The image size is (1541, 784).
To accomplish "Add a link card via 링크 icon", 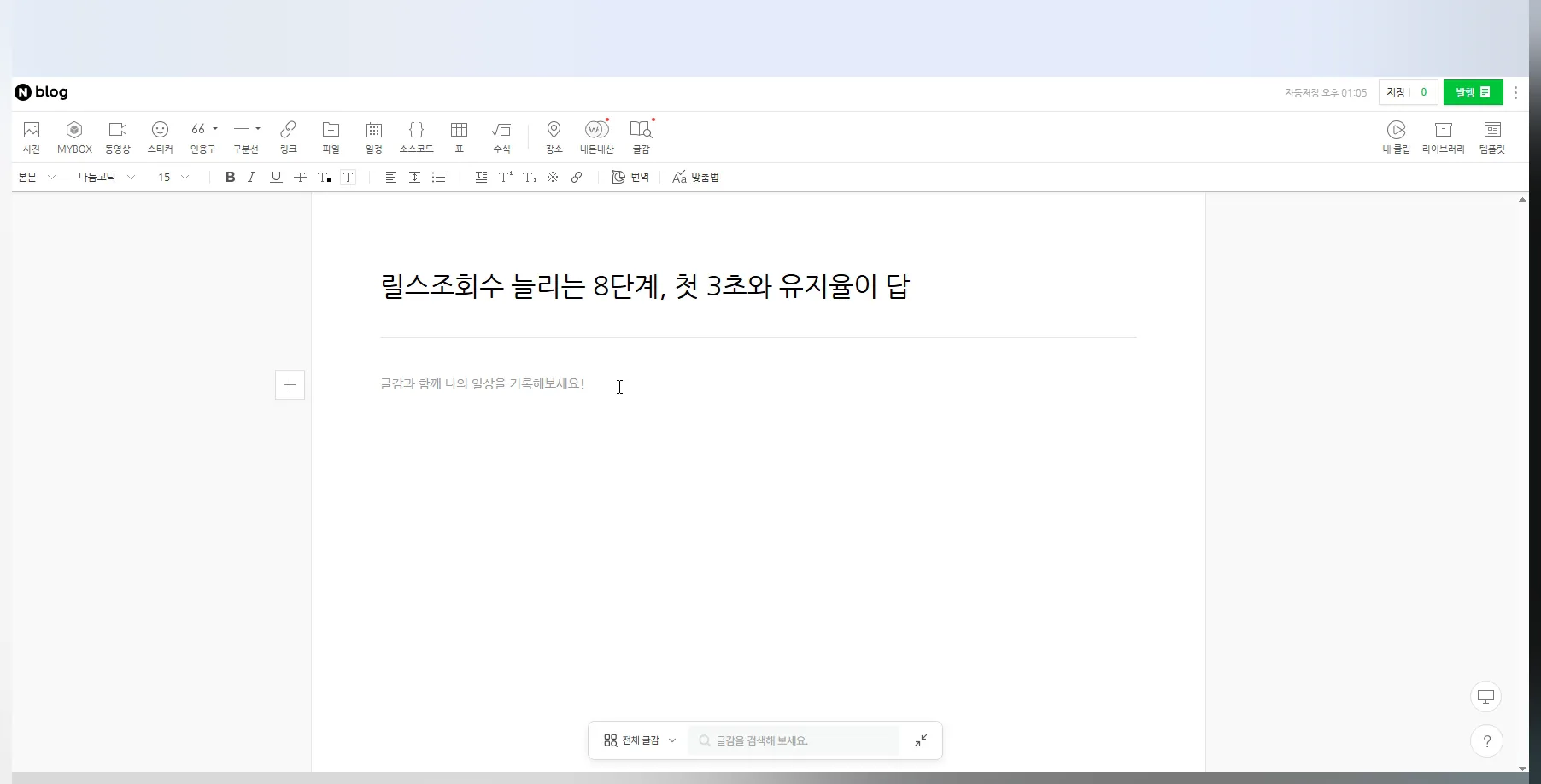I will click(289, 137).
